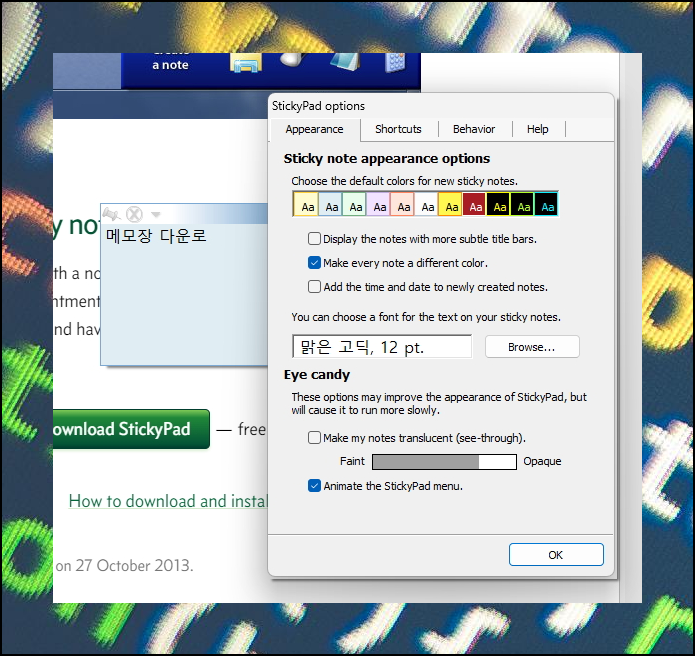Click the web page vertical scrollbar
The height and width of the screenshot is (656, 695).
tap(630, 328)
